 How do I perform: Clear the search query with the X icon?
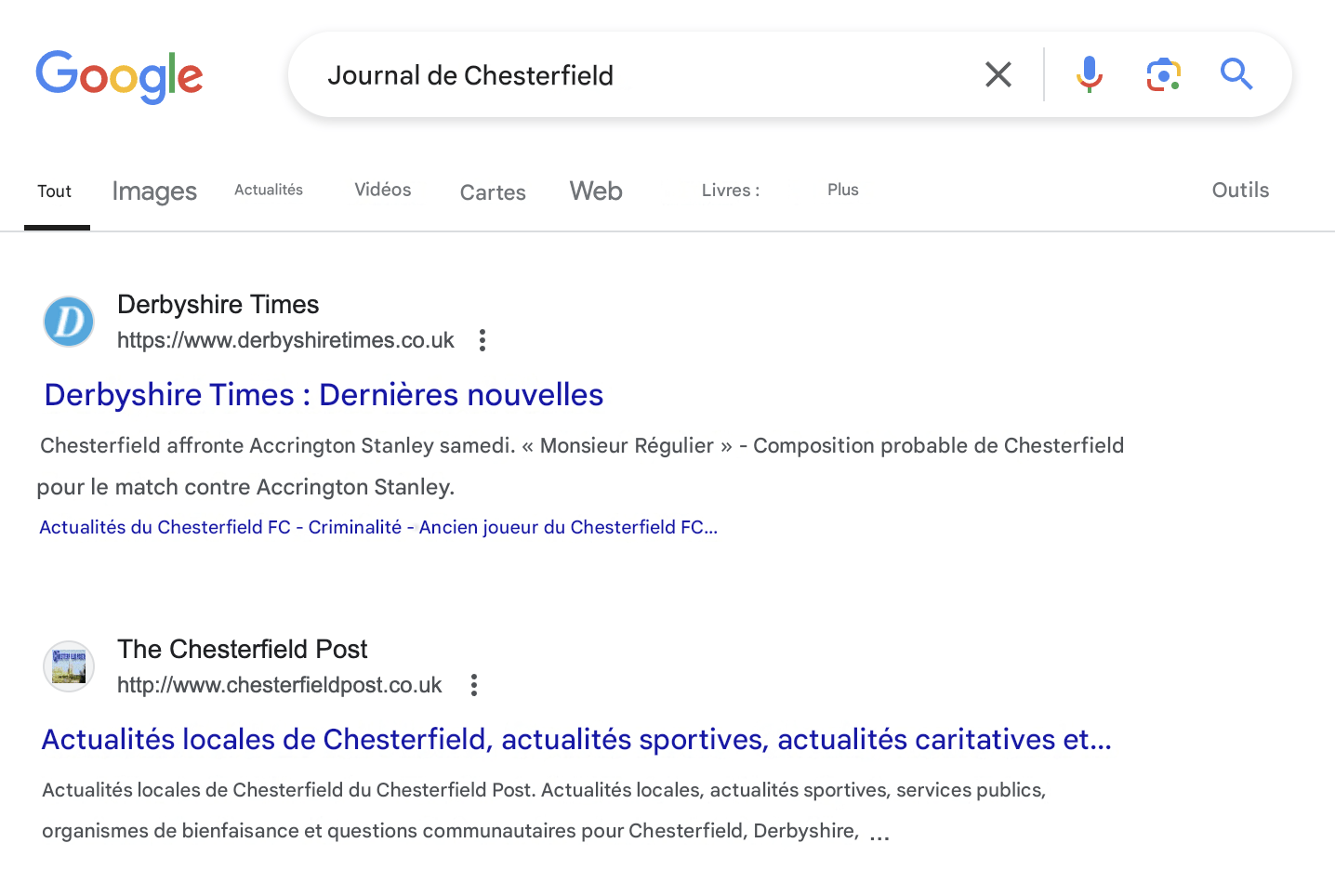(998, 74)
